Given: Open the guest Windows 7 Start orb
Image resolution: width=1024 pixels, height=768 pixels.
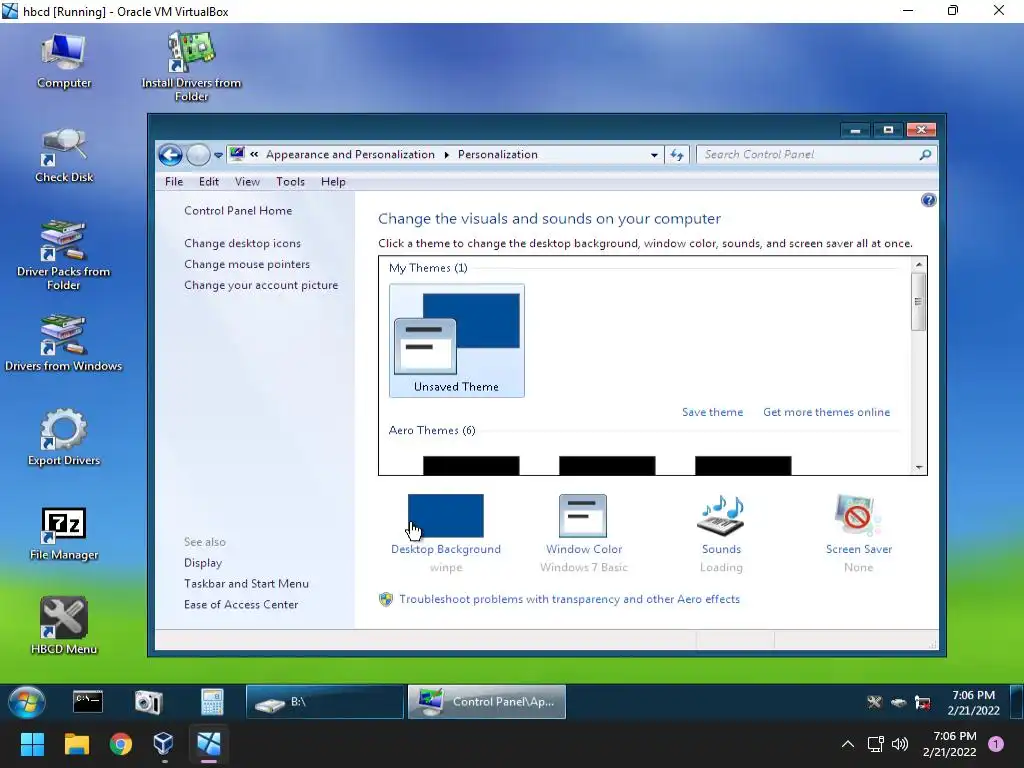Looking at the screenshot, I should 27,702.
